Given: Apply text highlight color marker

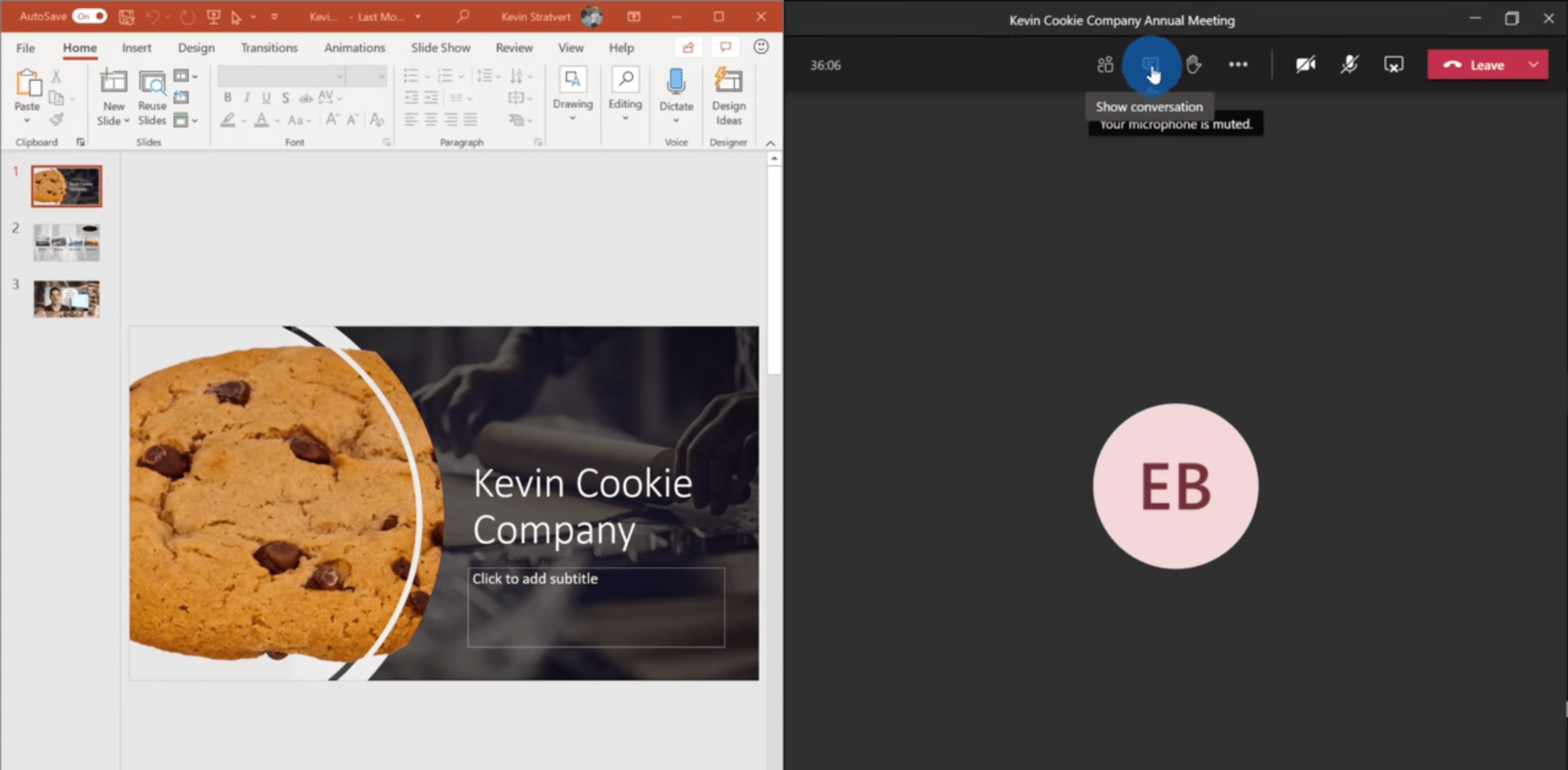Looking at the screenshot, I should pyautogui.click(x=227, y=120).
